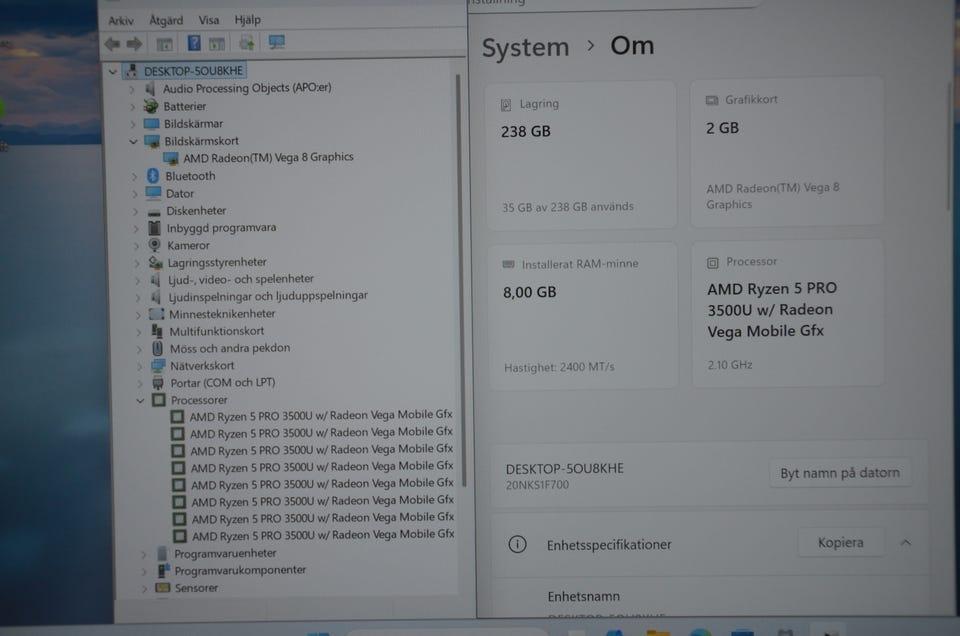Click the Byt namn på datorn button

click(x=840, y=473)
